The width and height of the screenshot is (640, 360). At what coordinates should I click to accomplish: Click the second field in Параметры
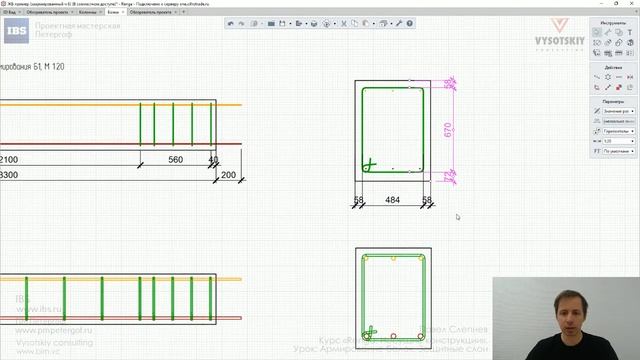(619, 121)
